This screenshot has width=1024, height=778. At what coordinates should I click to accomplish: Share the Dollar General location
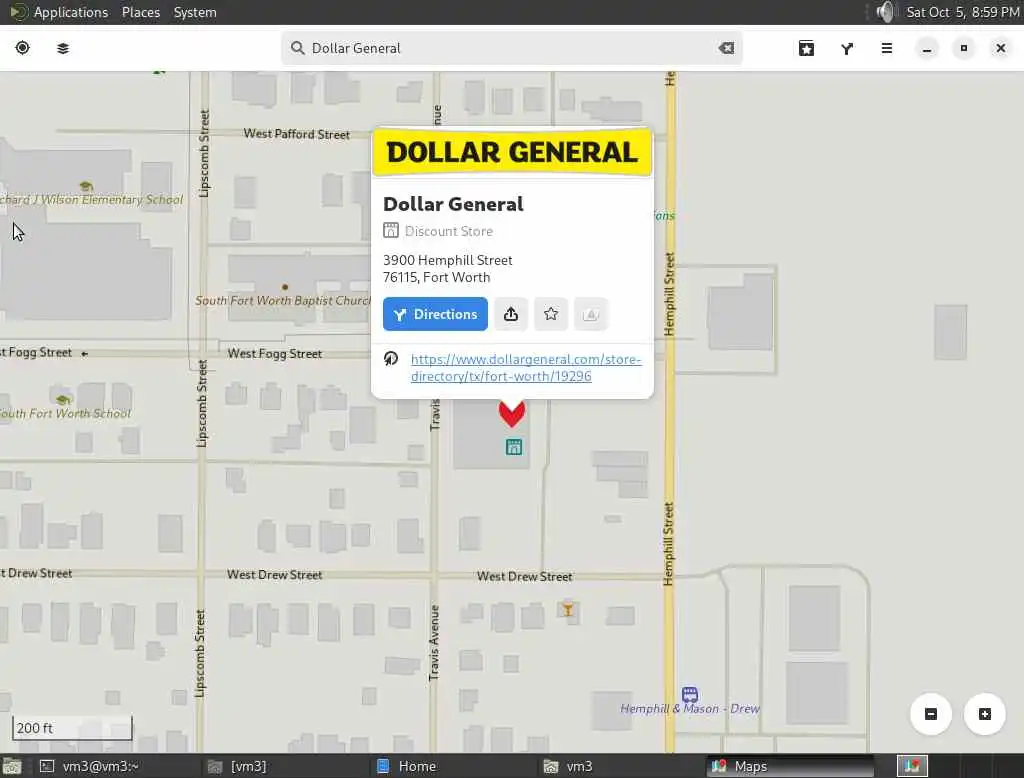511,314
